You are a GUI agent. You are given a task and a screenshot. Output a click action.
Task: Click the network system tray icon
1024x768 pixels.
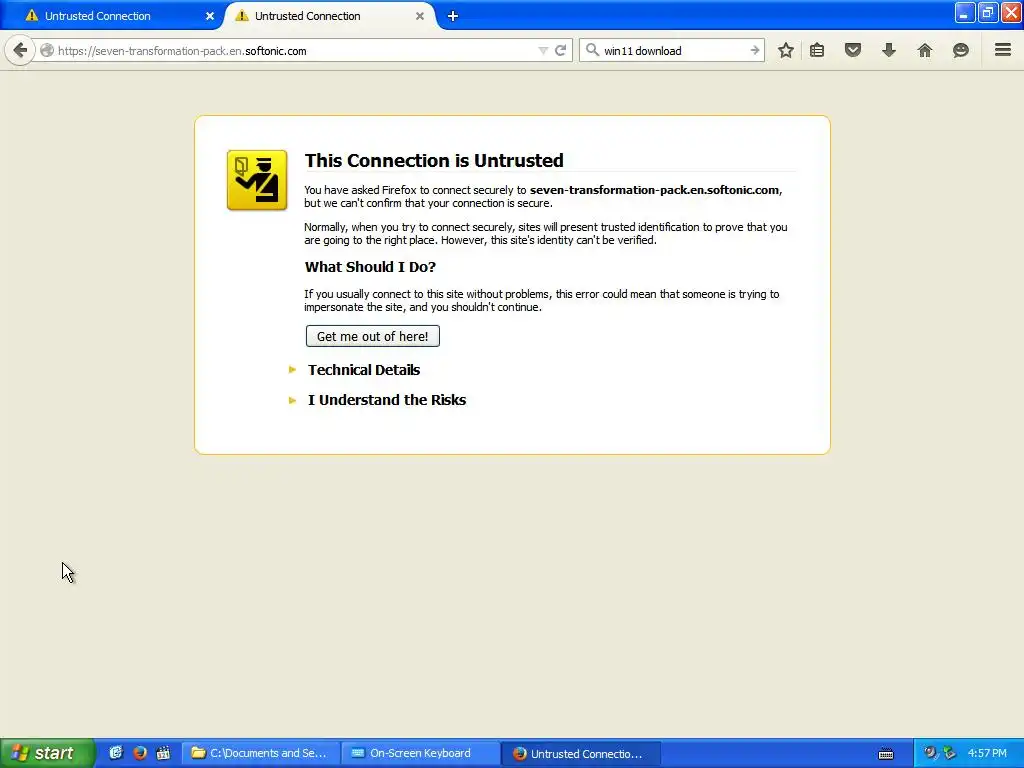[x=949, y=753]
